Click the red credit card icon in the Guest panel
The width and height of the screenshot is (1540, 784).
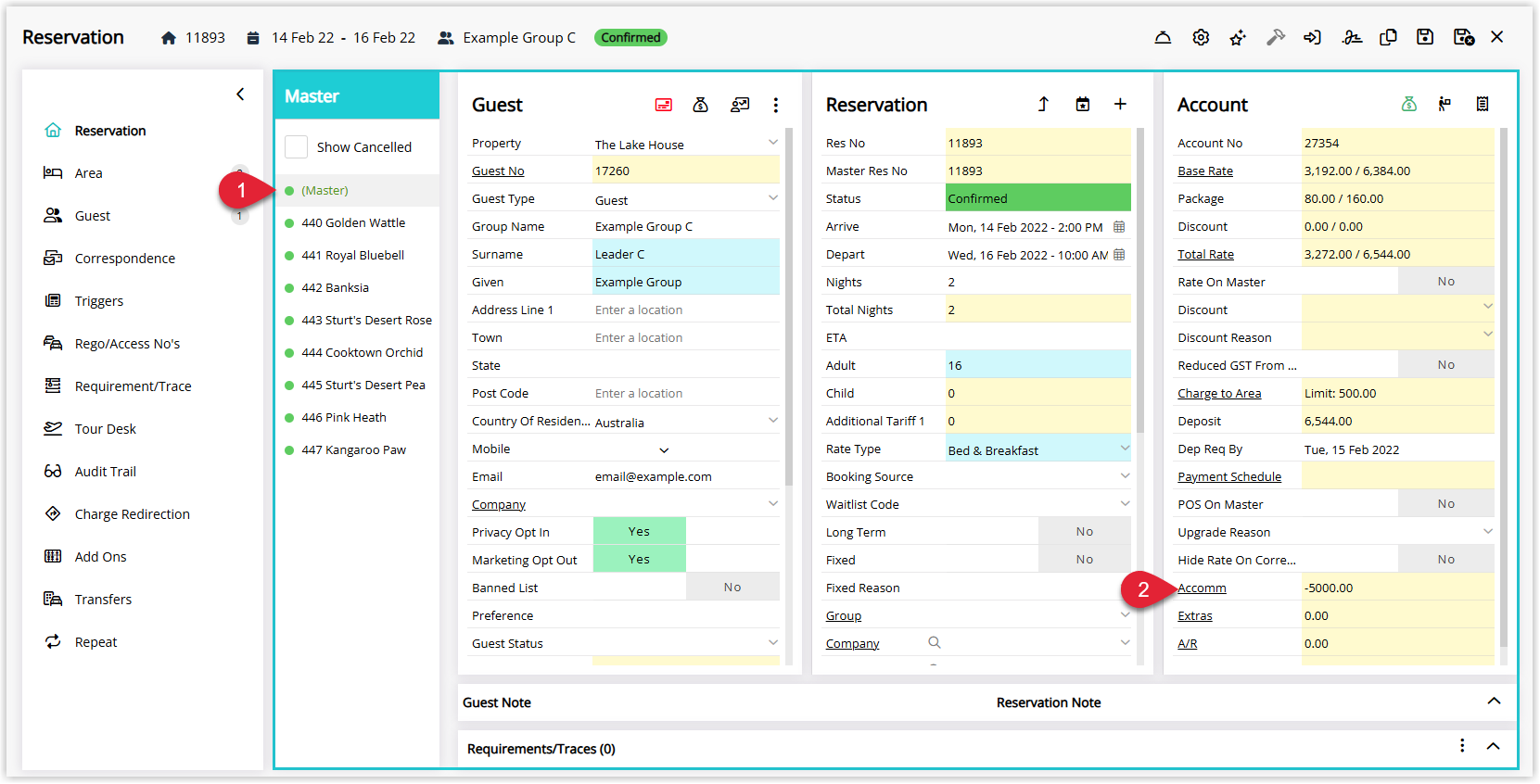pos(664,105)
